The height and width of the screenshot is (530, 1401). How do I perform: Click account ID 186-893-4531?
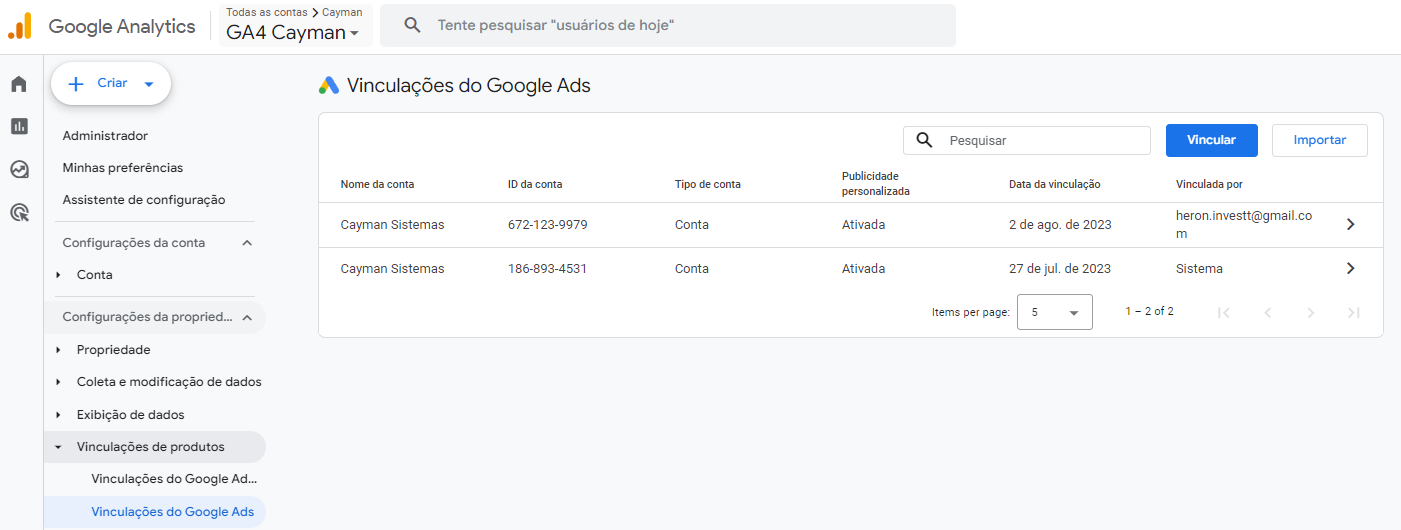pos(548,269)
